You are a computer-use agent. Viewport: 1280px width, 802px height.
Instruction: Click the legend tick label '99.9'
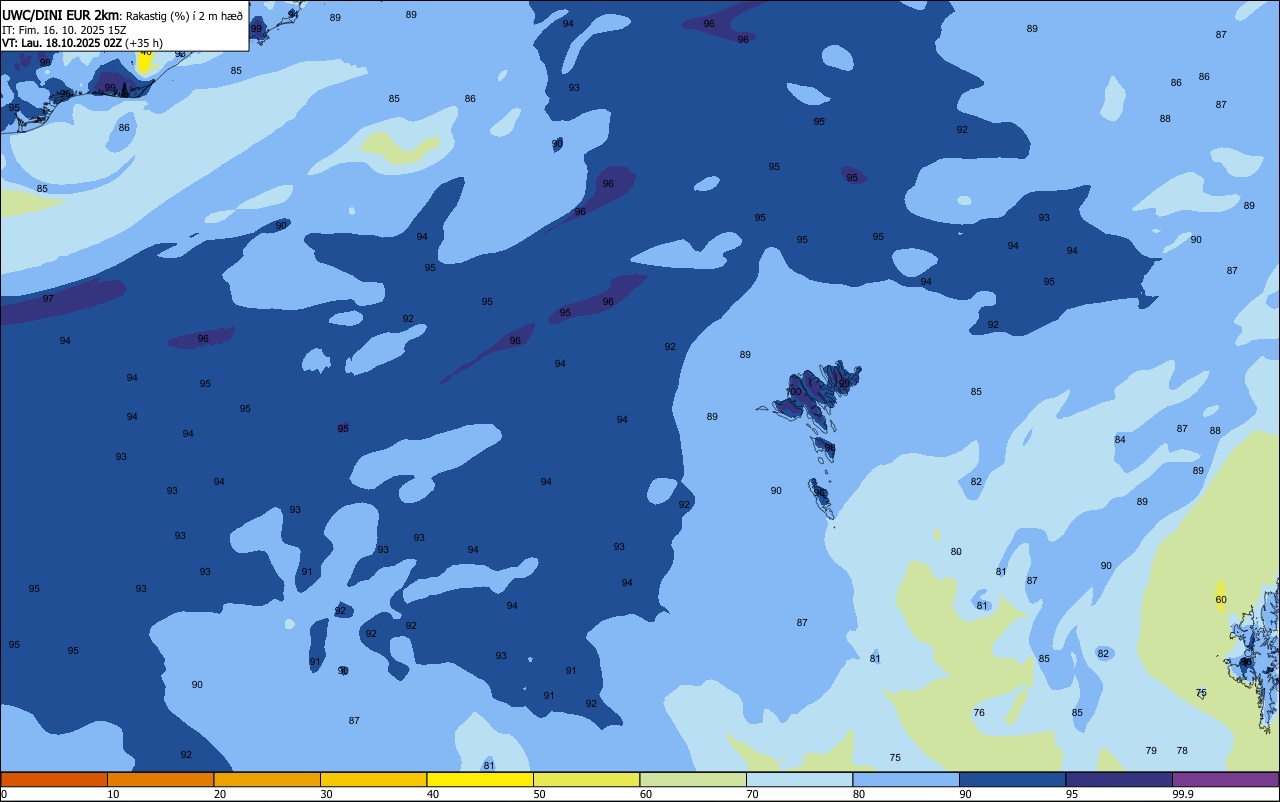coord(1183,794)
